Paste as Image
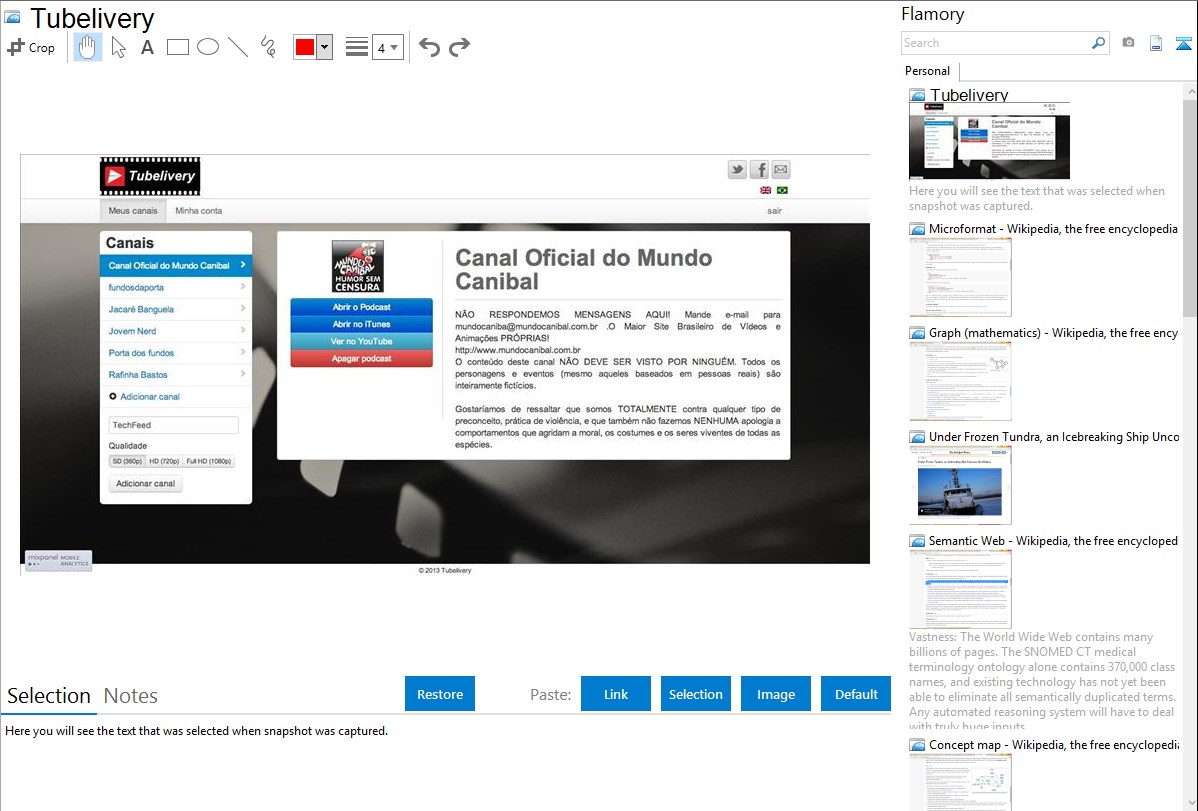This screenshot has width=1198, height=811. (x=775, y=694)
